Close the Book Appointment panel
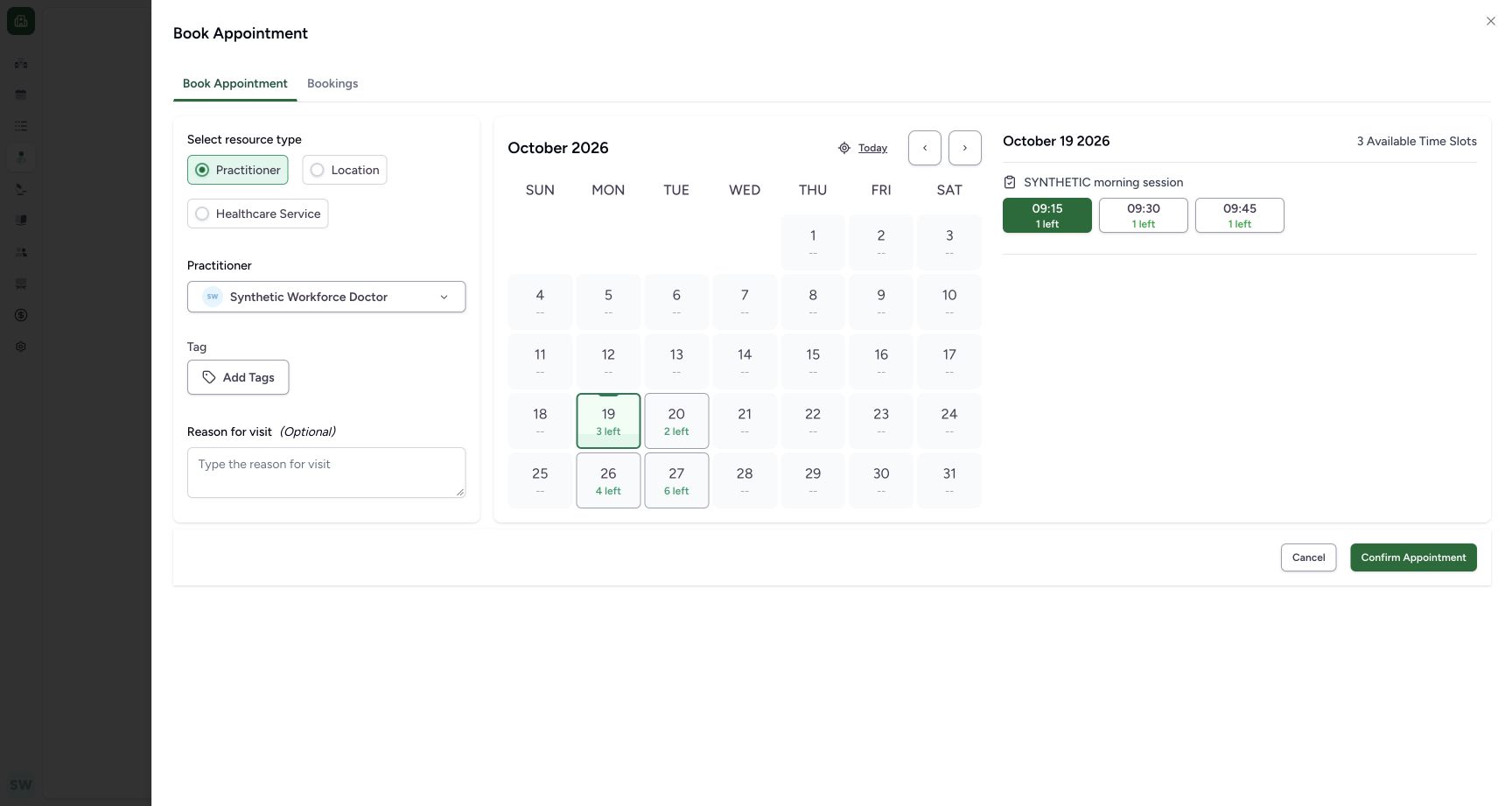 (x=1491, y=21)
